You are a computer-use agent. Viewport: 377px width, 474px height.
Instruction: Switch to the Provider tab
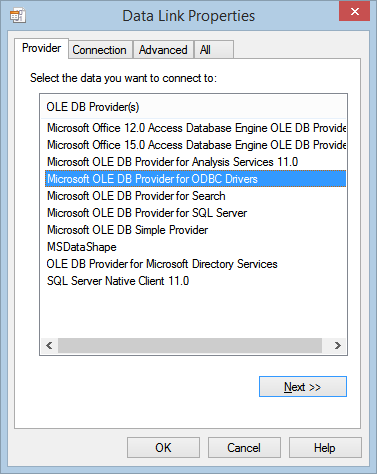pos(42,48)
